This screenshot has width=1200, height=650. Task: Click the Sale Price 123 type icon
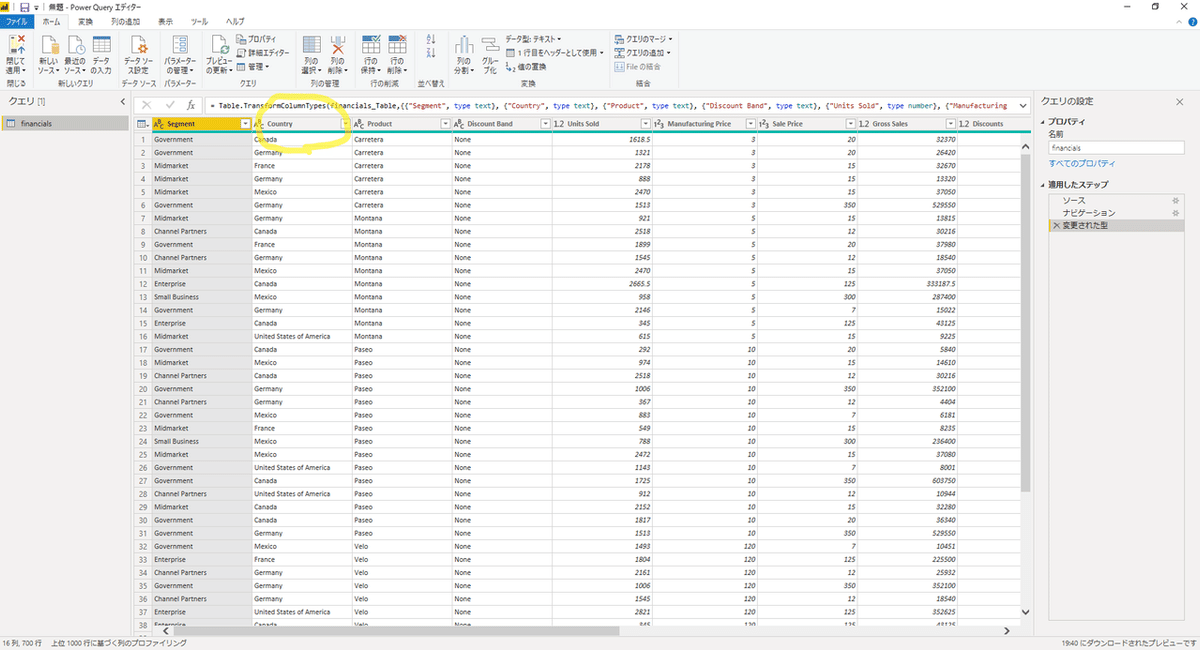pos(764,124)
